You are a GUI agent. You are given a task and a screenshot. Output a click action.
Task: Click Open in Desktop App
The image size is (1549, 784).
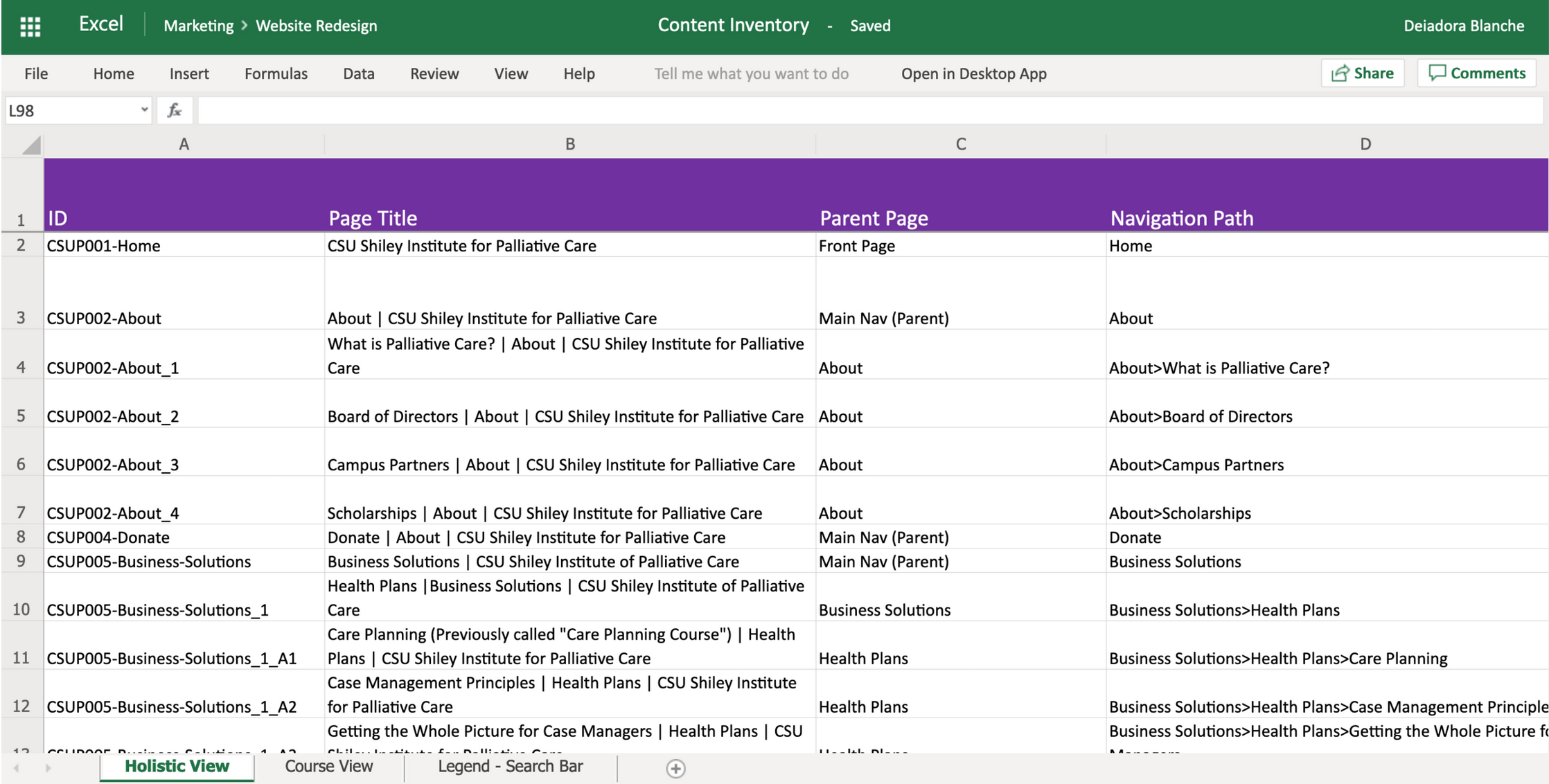(973, 73)
